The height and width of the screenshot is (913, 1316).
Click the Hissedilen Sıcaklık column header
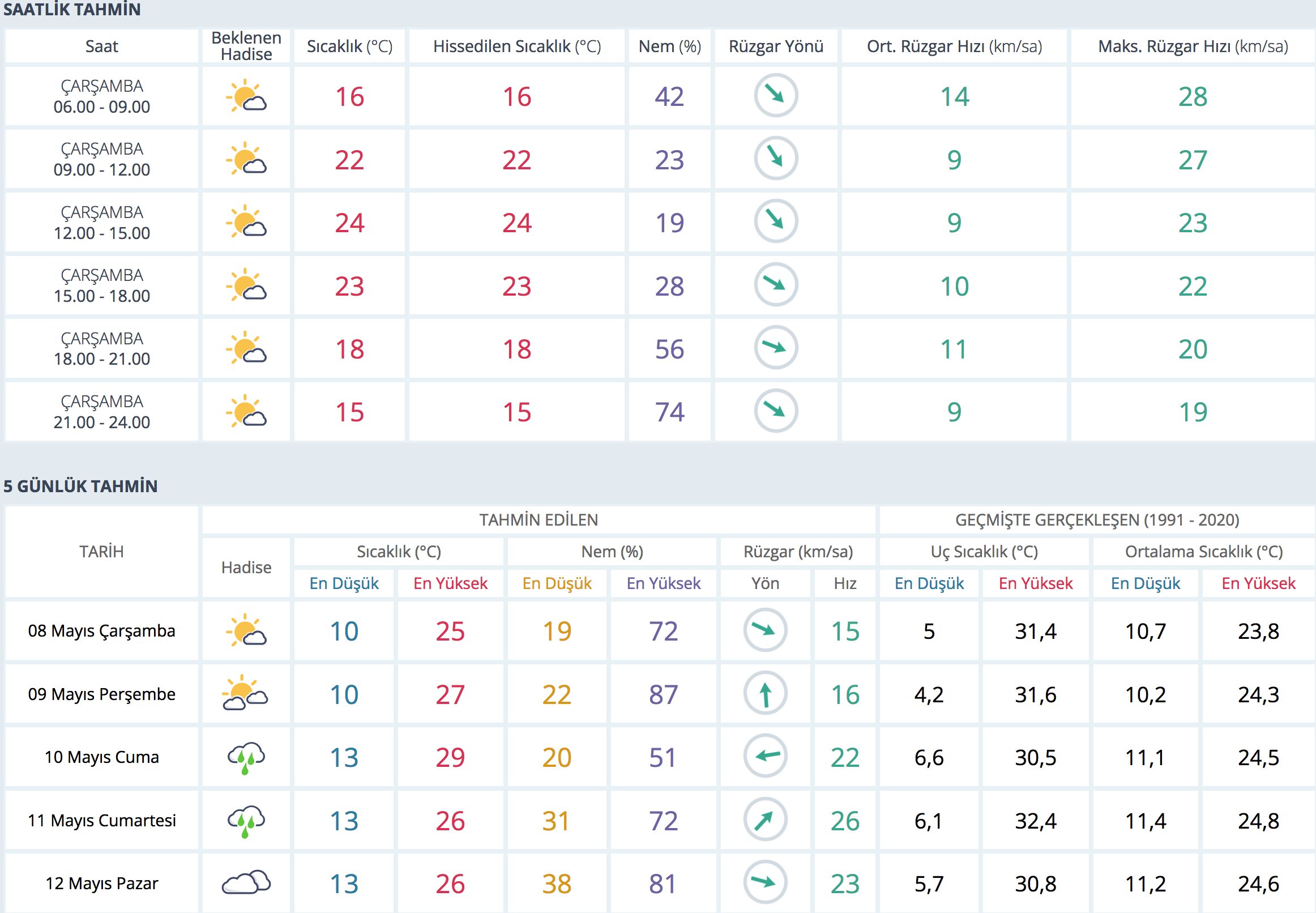pyautogui.click(x=516, y=46)
